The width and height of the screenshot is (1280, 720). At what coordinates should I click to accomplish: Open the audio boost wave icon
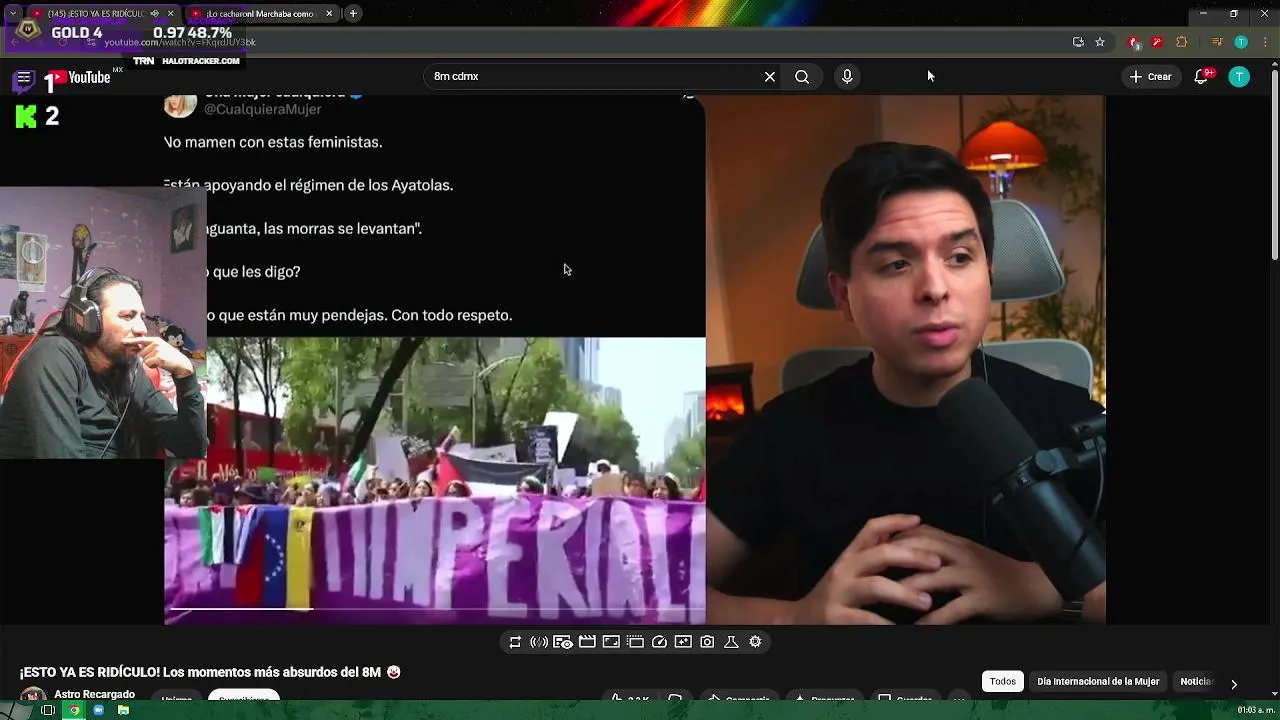coord(539,642)
